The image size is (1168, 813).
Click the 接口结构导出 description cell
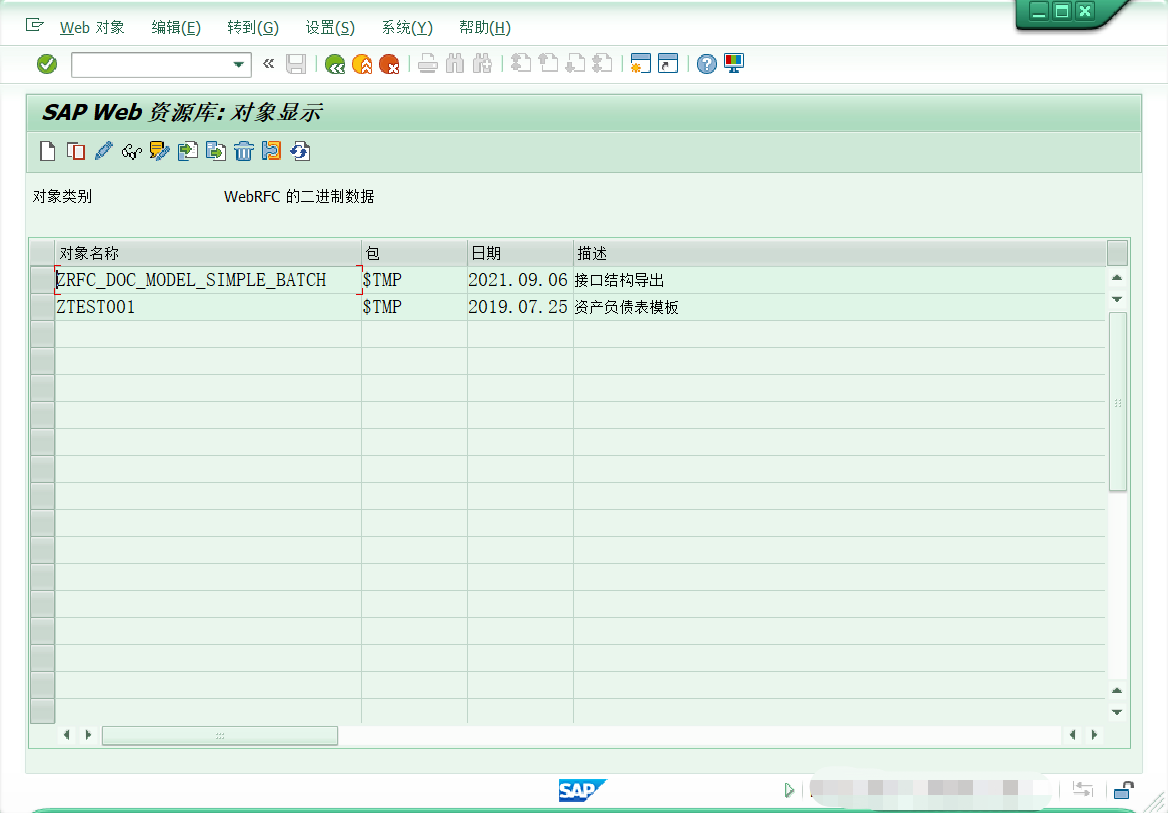840,280
